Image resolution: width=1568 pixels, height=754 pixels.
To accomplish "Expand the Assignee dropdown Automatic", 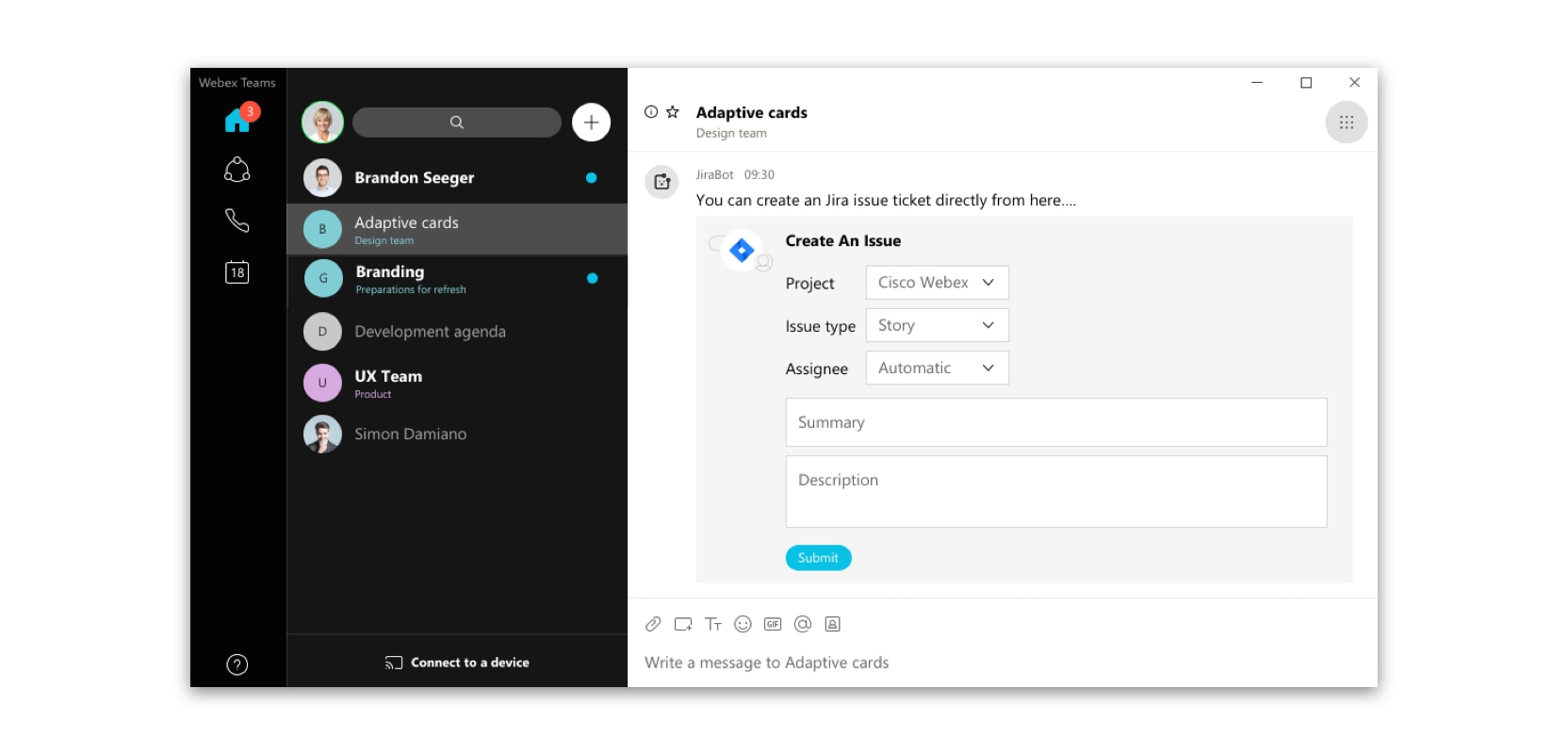I will click(938, 368).
